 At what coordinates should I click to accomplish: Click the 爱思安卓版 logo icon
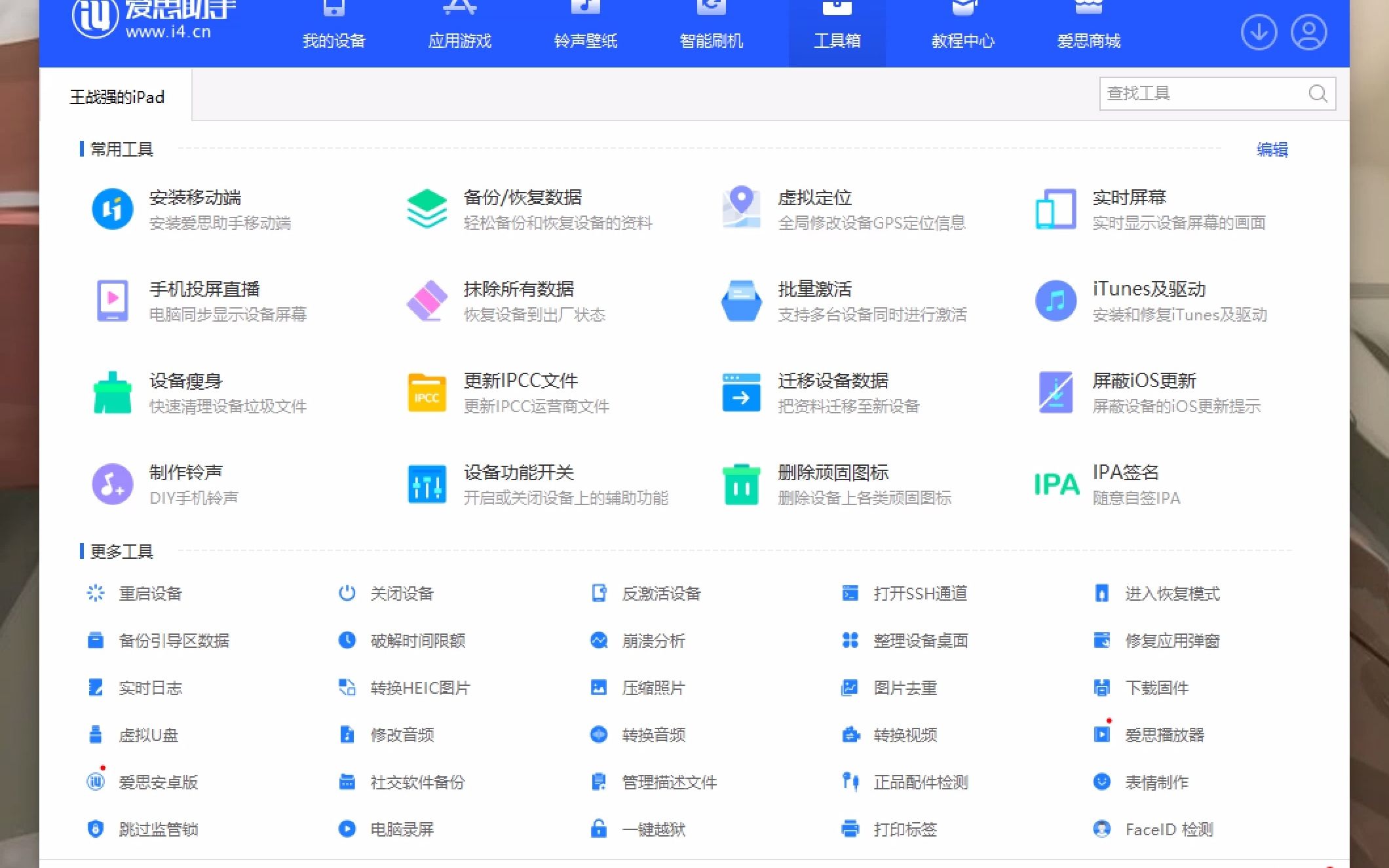pos(96,782)
